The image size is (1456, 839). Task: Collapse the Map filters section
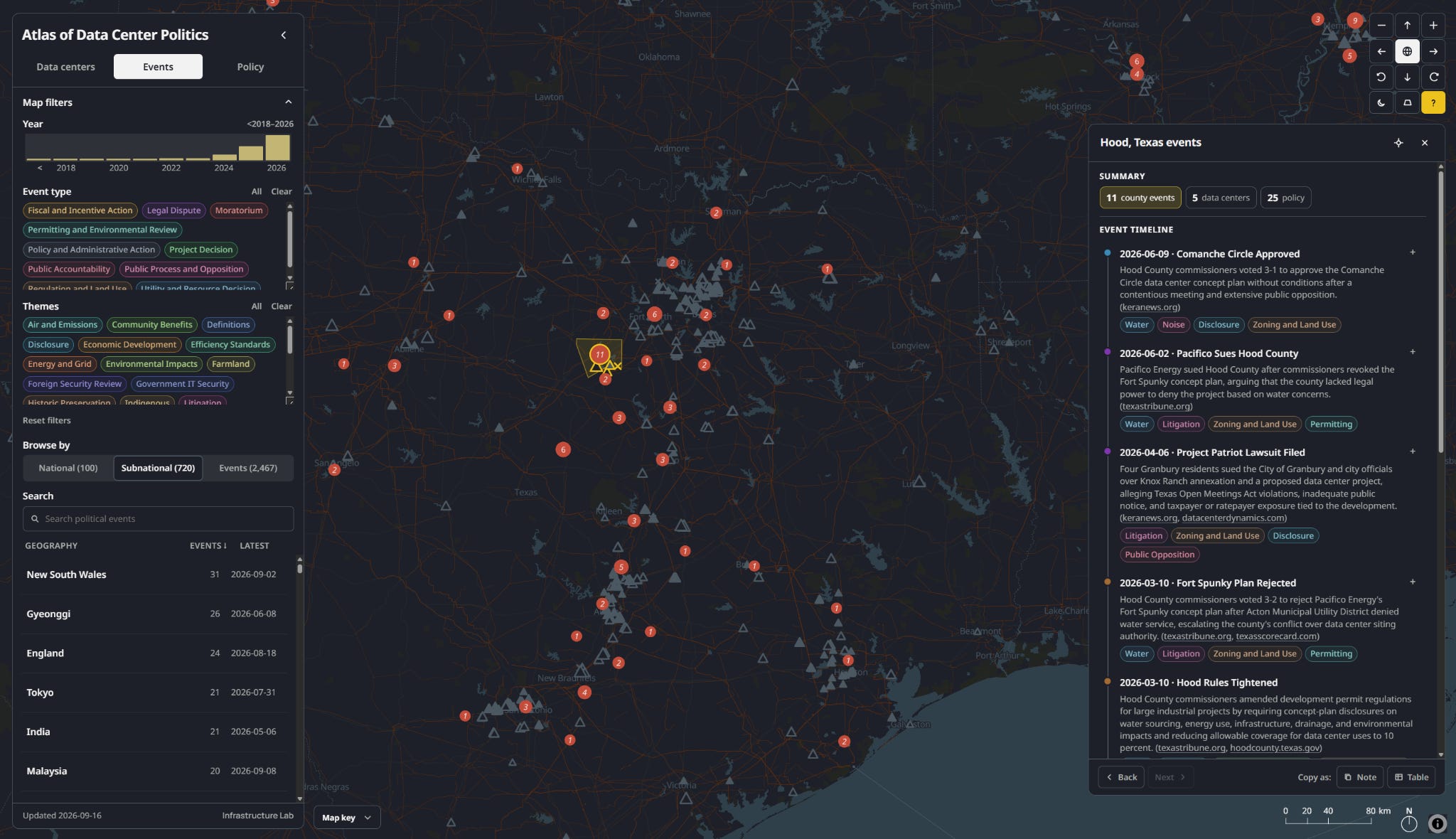coord(288,102)
